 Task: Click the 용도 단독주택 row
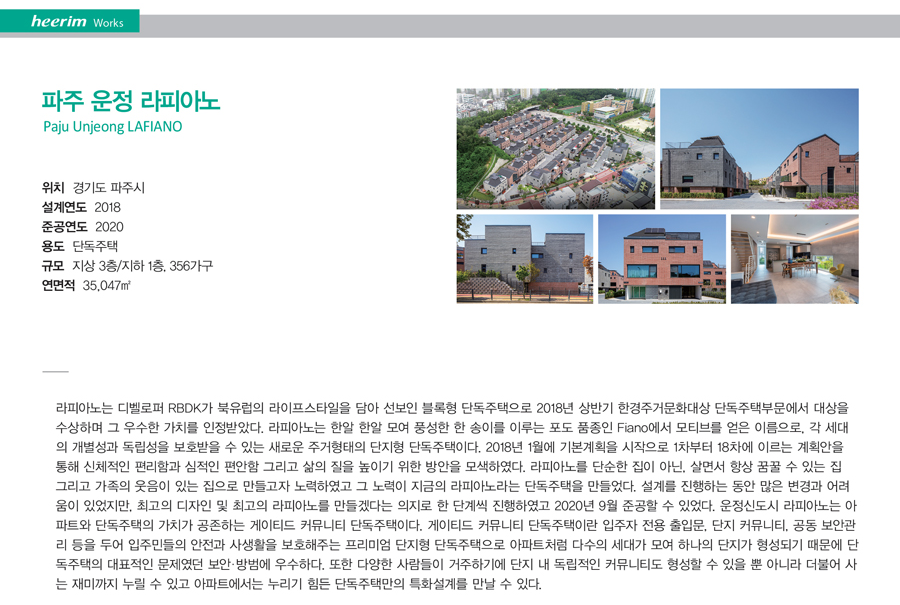tap(80, 246)
